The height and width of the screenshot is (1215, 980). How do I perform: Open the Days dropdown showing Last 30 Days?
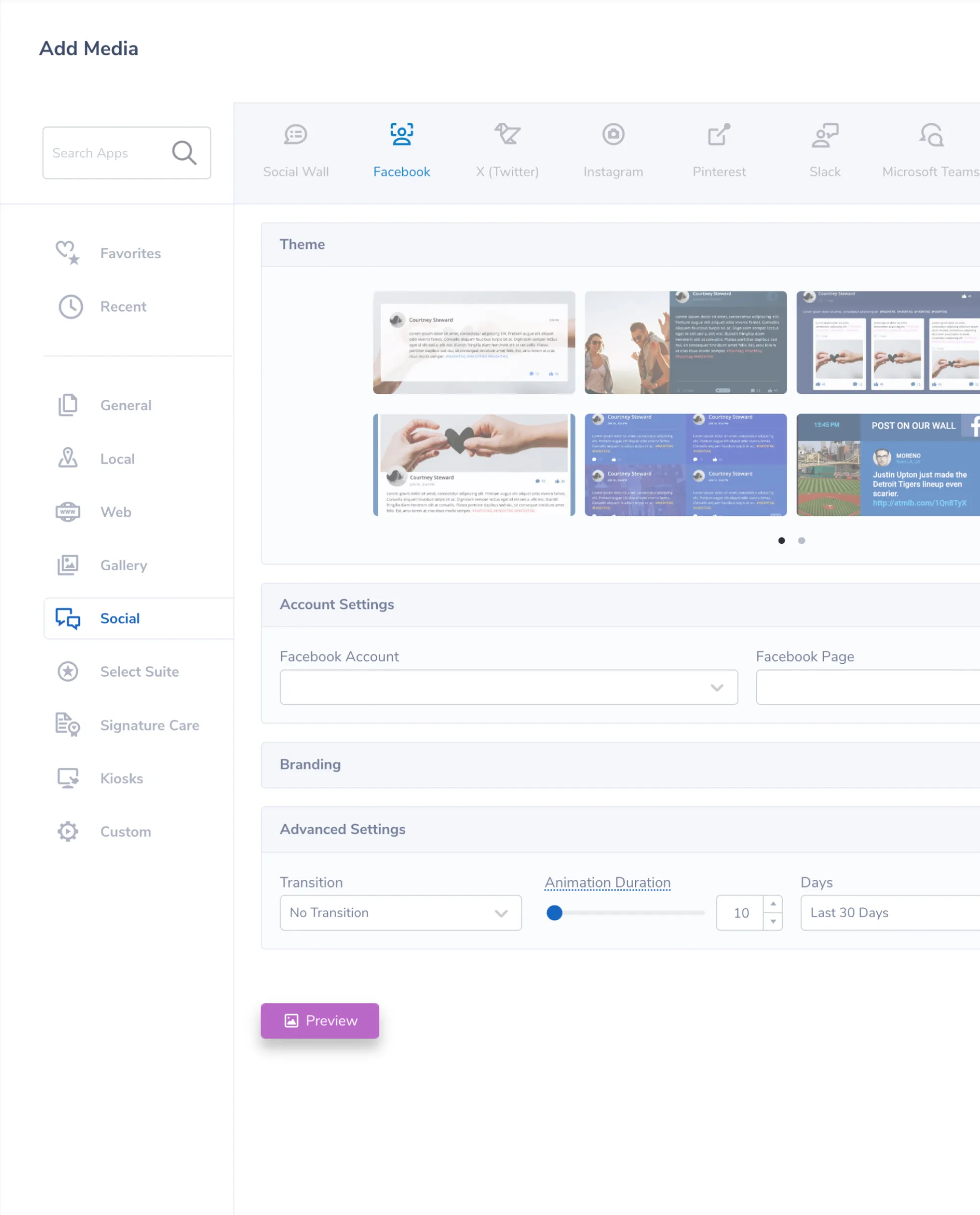(x=890, y=913)
